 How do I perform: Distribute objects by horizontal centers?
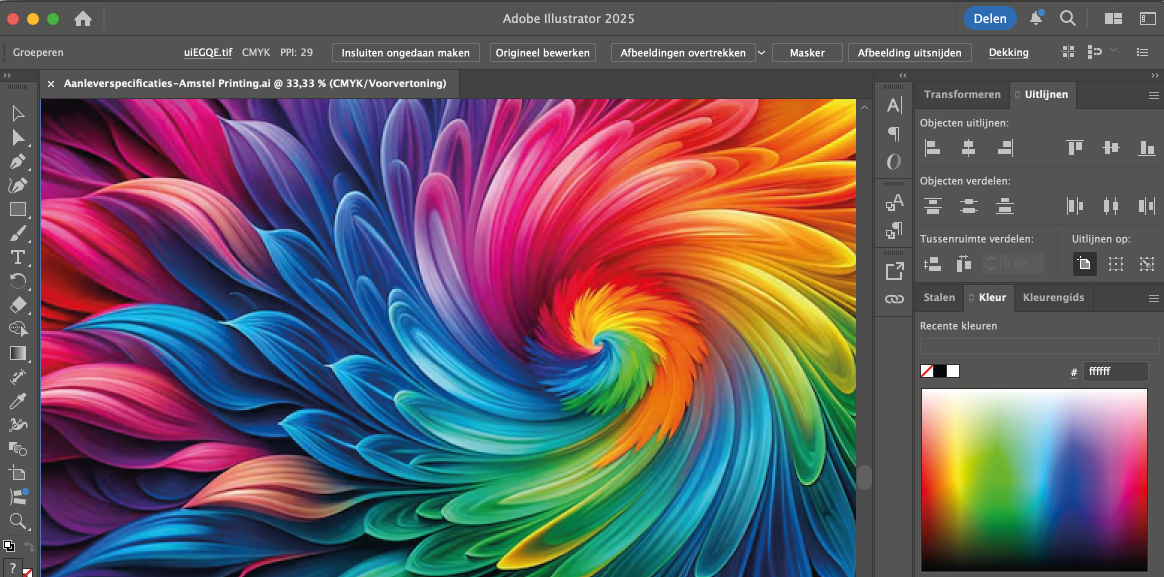point(1111,206)
